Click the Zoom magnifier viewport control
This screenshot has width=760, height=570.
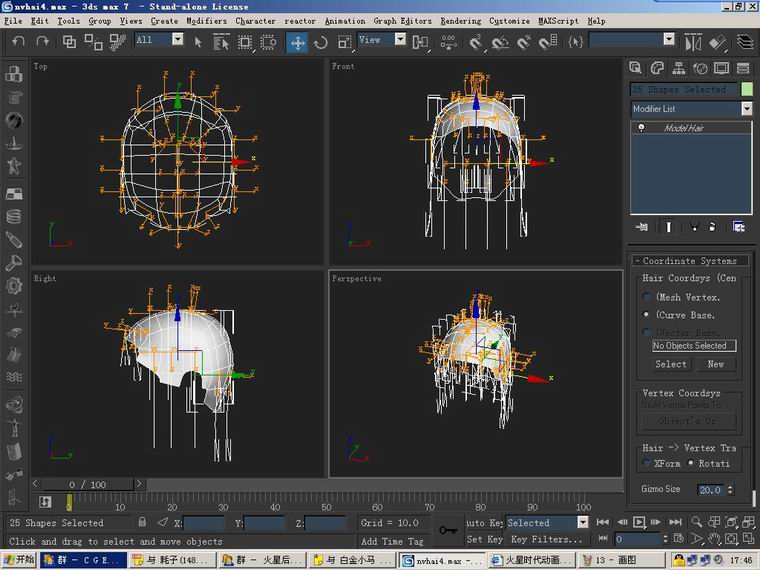click(697, 522)
